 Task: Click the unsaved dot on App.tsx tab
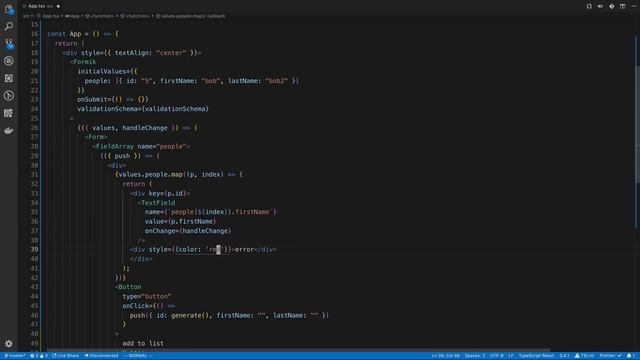[x=58, y=6]
